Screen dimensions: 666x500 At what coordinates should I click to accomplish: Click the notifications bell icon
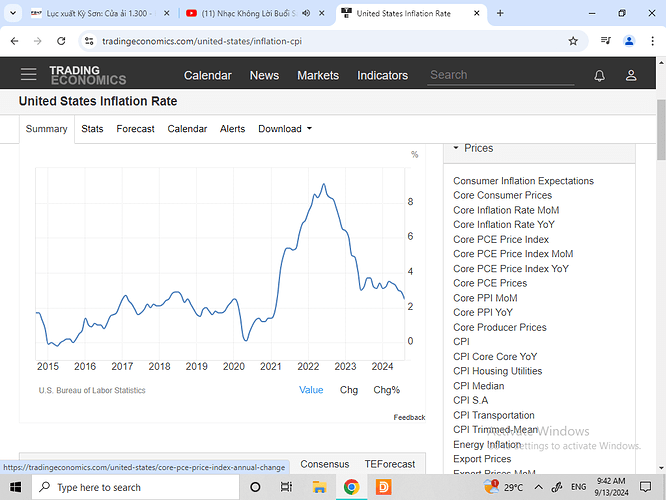(x=599, y=75)
